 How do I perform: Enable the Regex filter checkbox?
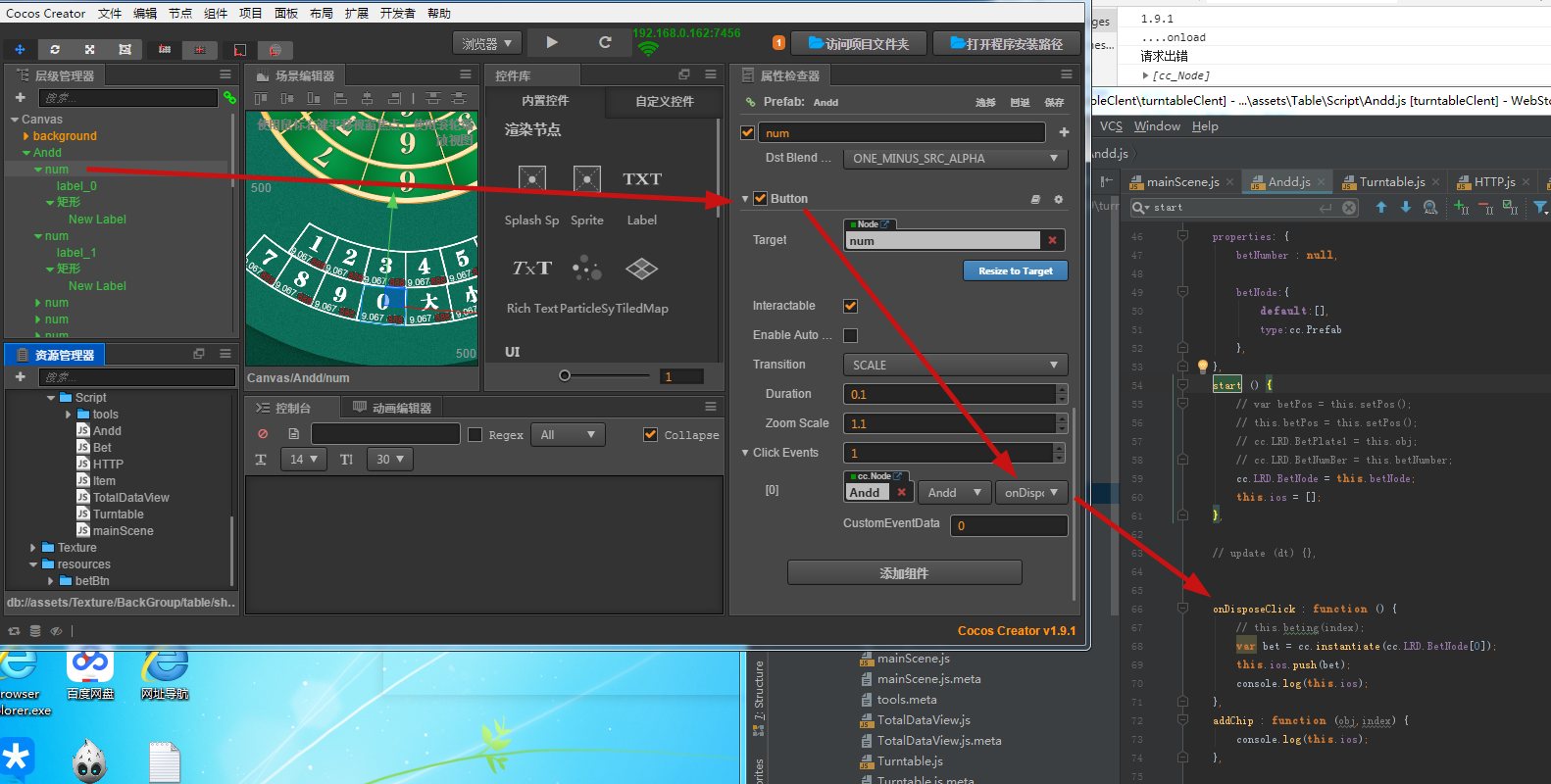(x=475, y=434)
